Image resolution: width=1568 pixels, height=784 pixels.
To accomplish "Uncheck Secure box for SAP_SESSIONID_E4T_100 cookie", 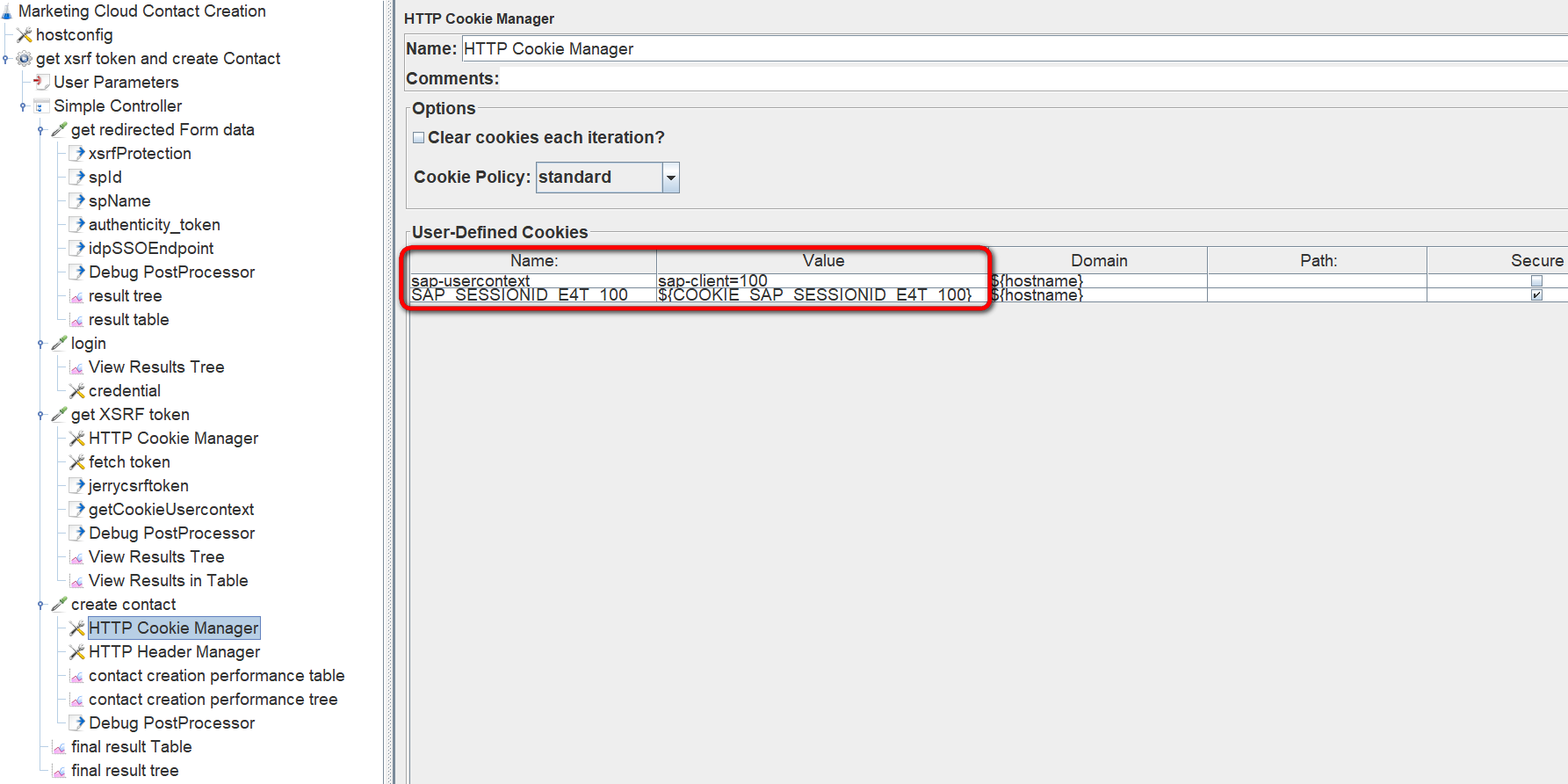I will pos(1536,295).
